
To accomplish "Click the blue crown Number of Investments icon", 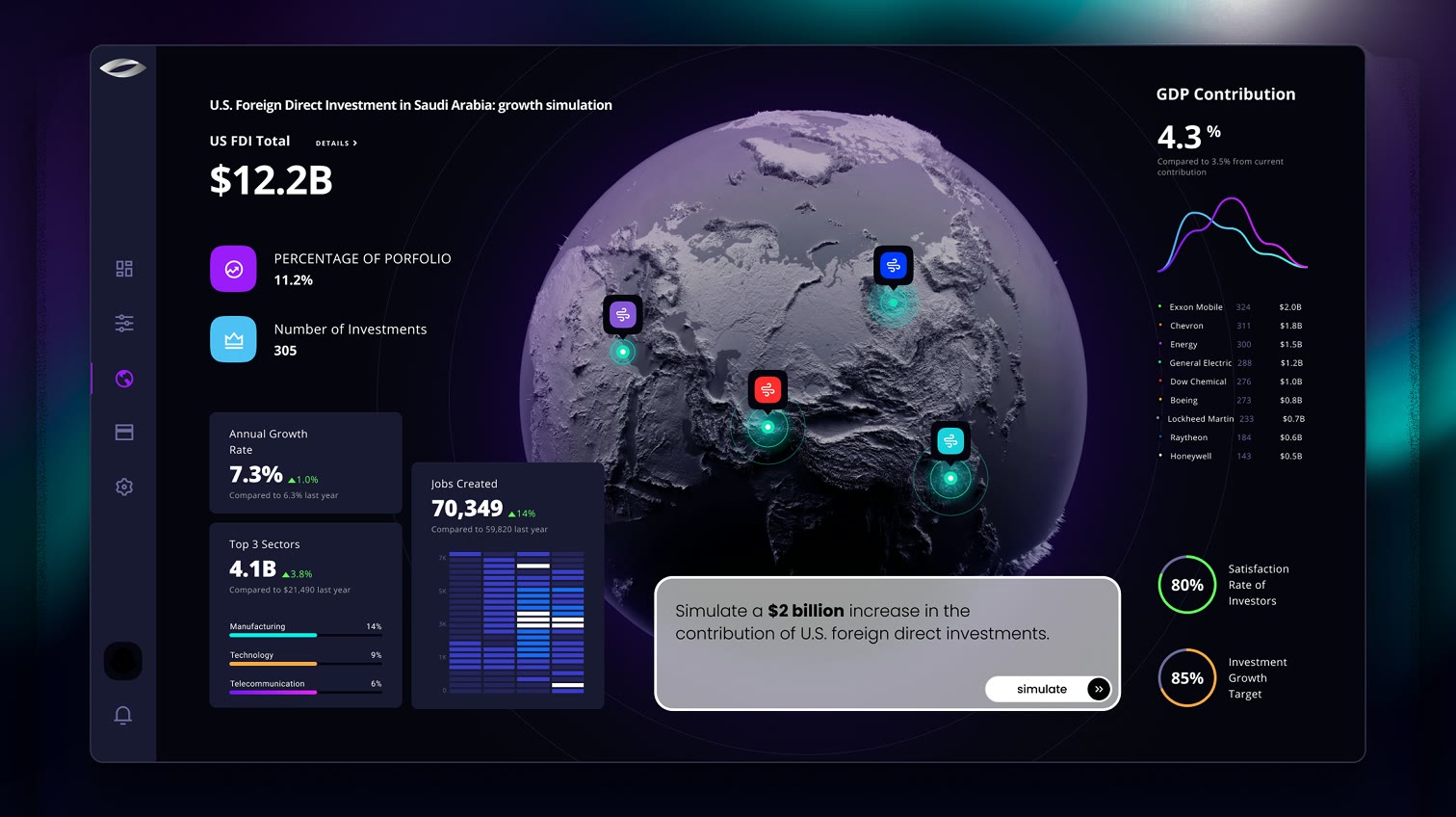I will (233, 339).
